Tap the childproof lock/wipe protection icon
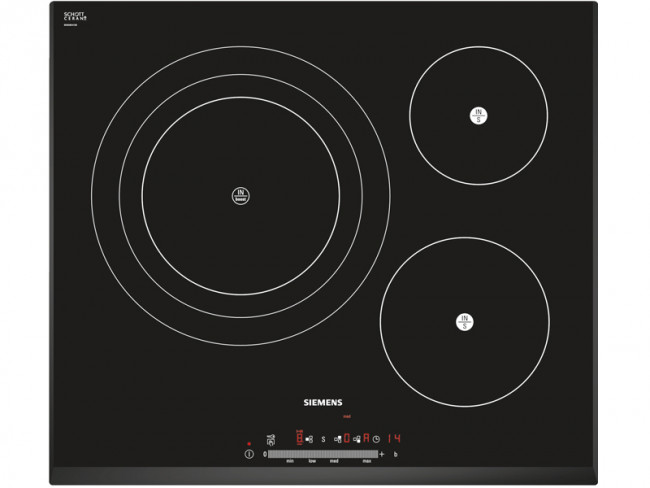Screen dimensions: 650x488 coord(271,439)
